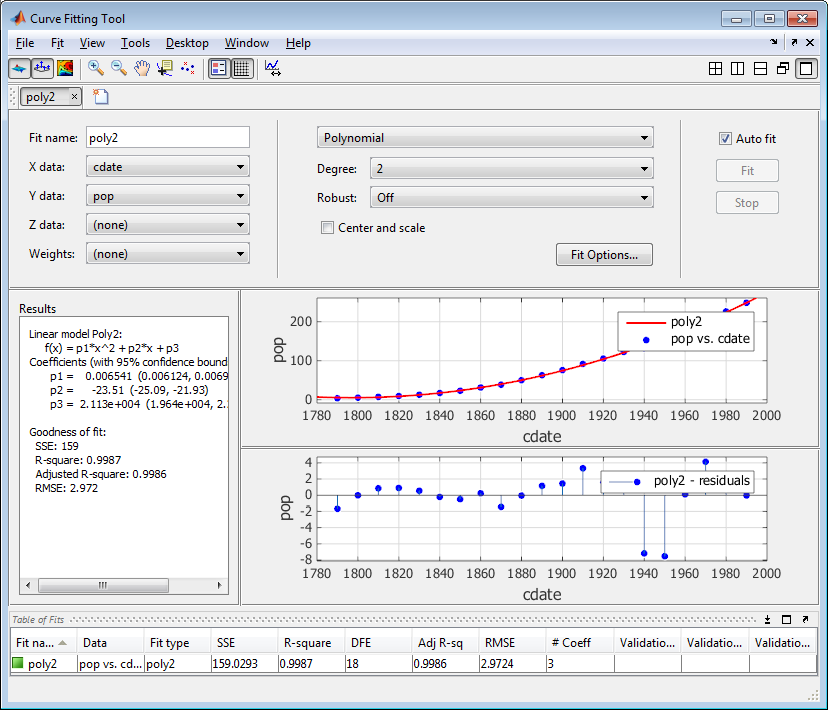
Task: Open the X data dropdown showing cdate
Action: tap(168, 167)
